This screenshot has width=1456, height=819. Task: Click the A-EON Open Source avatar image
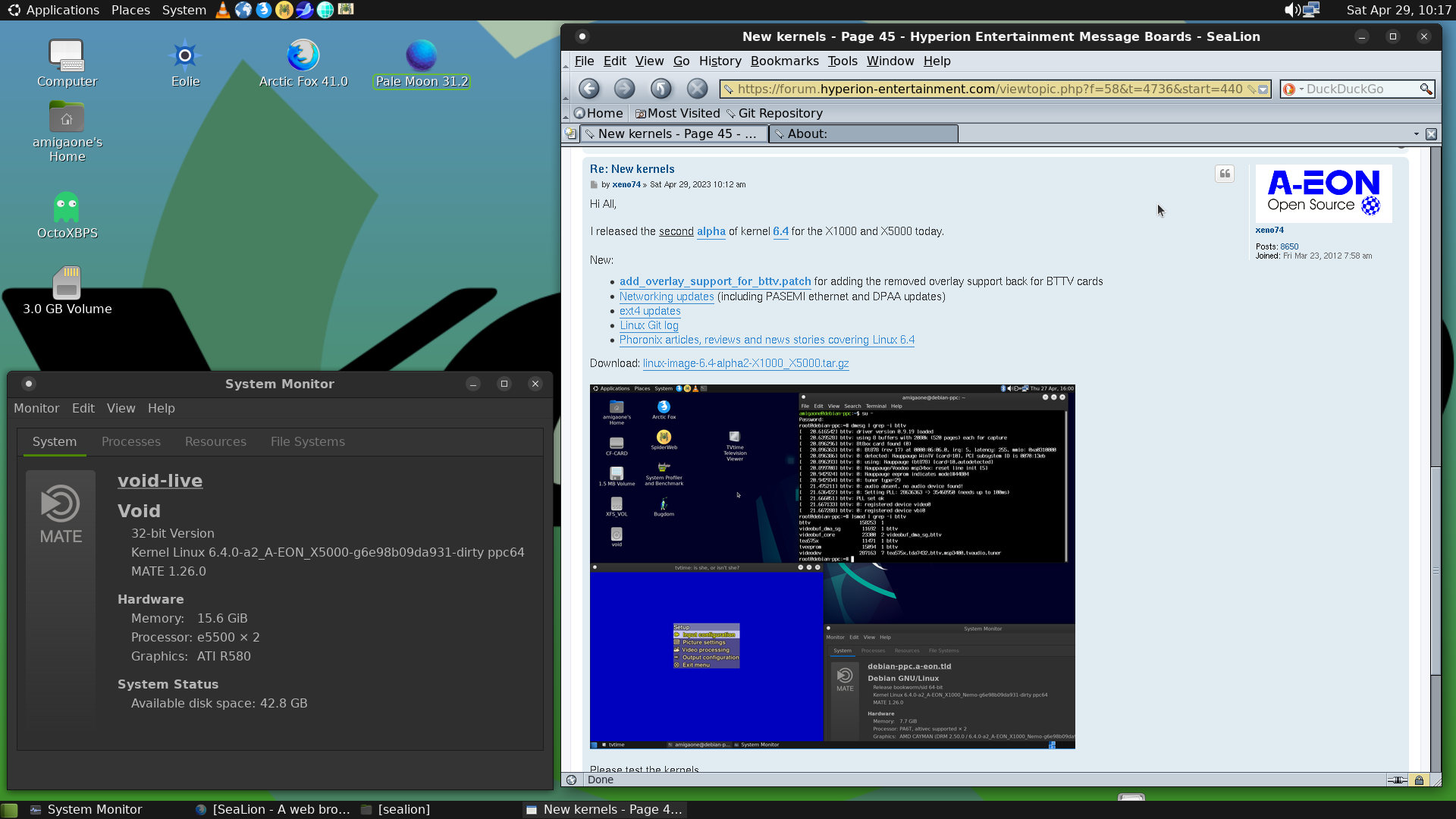(x=1323, y=193)
